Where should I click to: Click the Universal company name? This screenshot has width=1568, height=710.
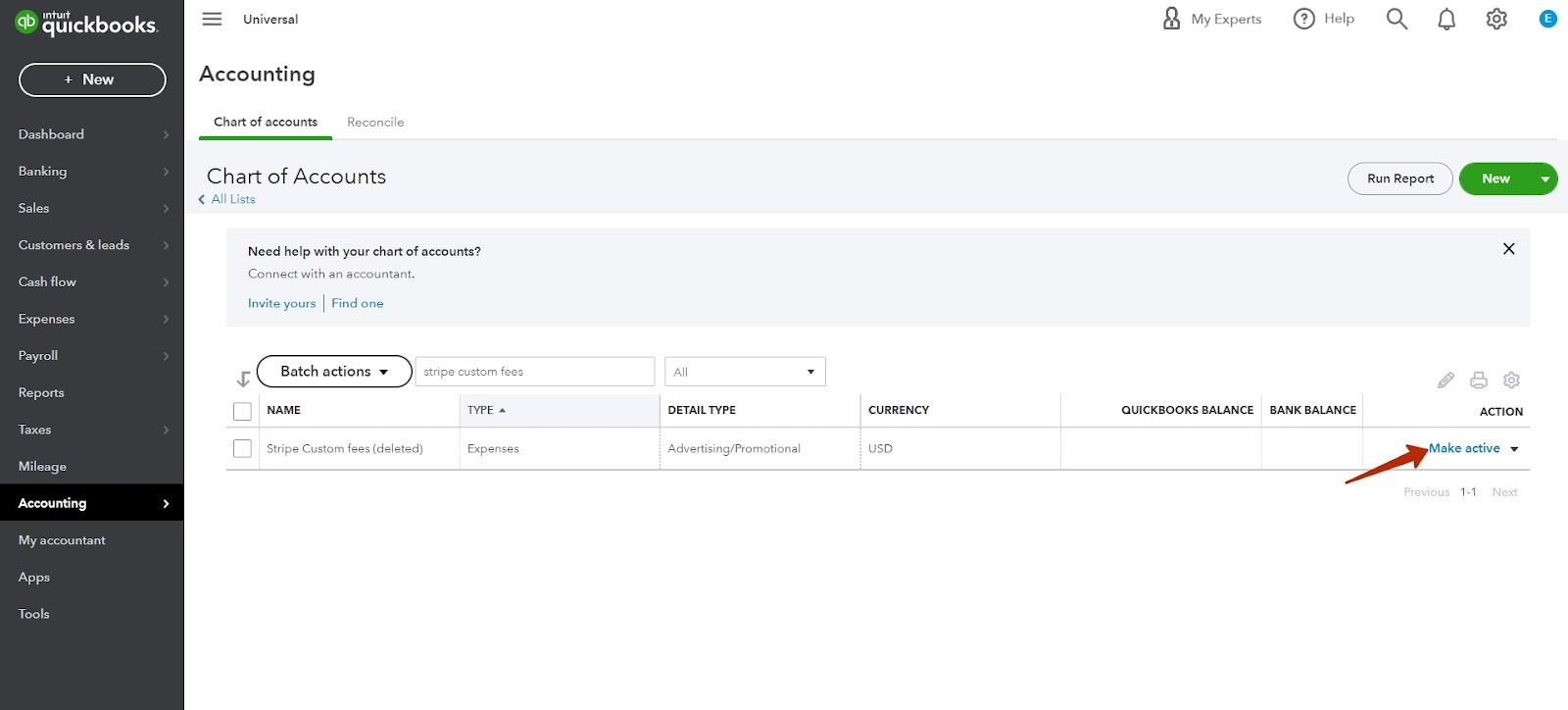tap(270, 19)
